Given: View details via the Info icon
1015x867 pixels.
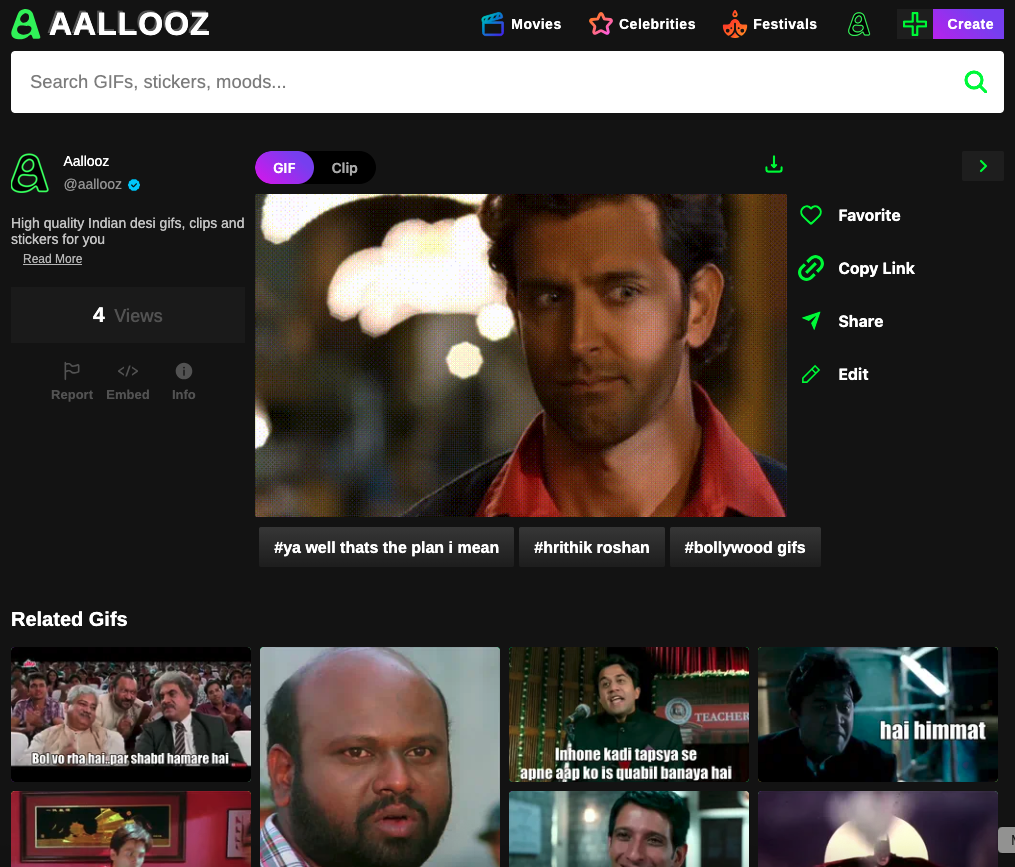Looking at the screenshot, I should [183, 370].
